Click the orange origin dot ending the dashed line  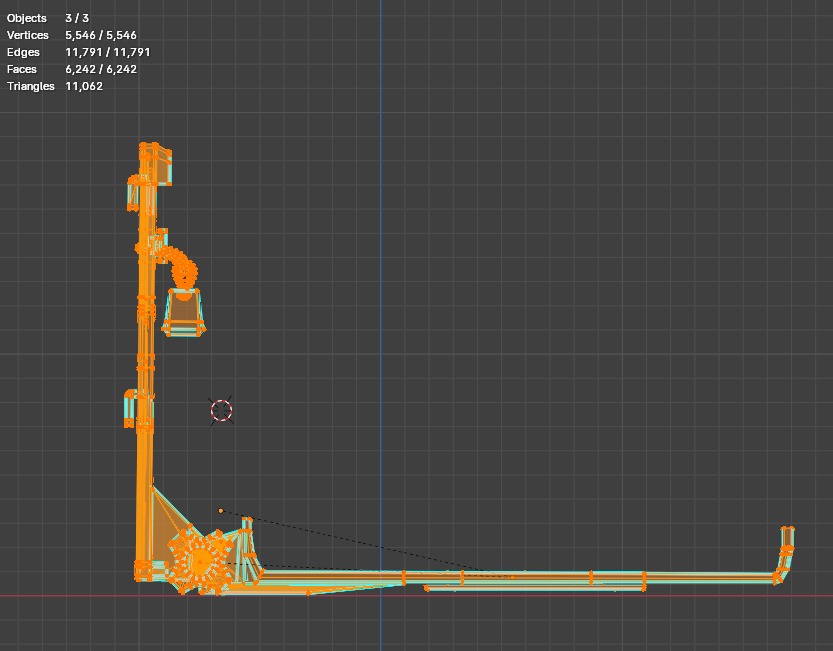coord(221,511)
